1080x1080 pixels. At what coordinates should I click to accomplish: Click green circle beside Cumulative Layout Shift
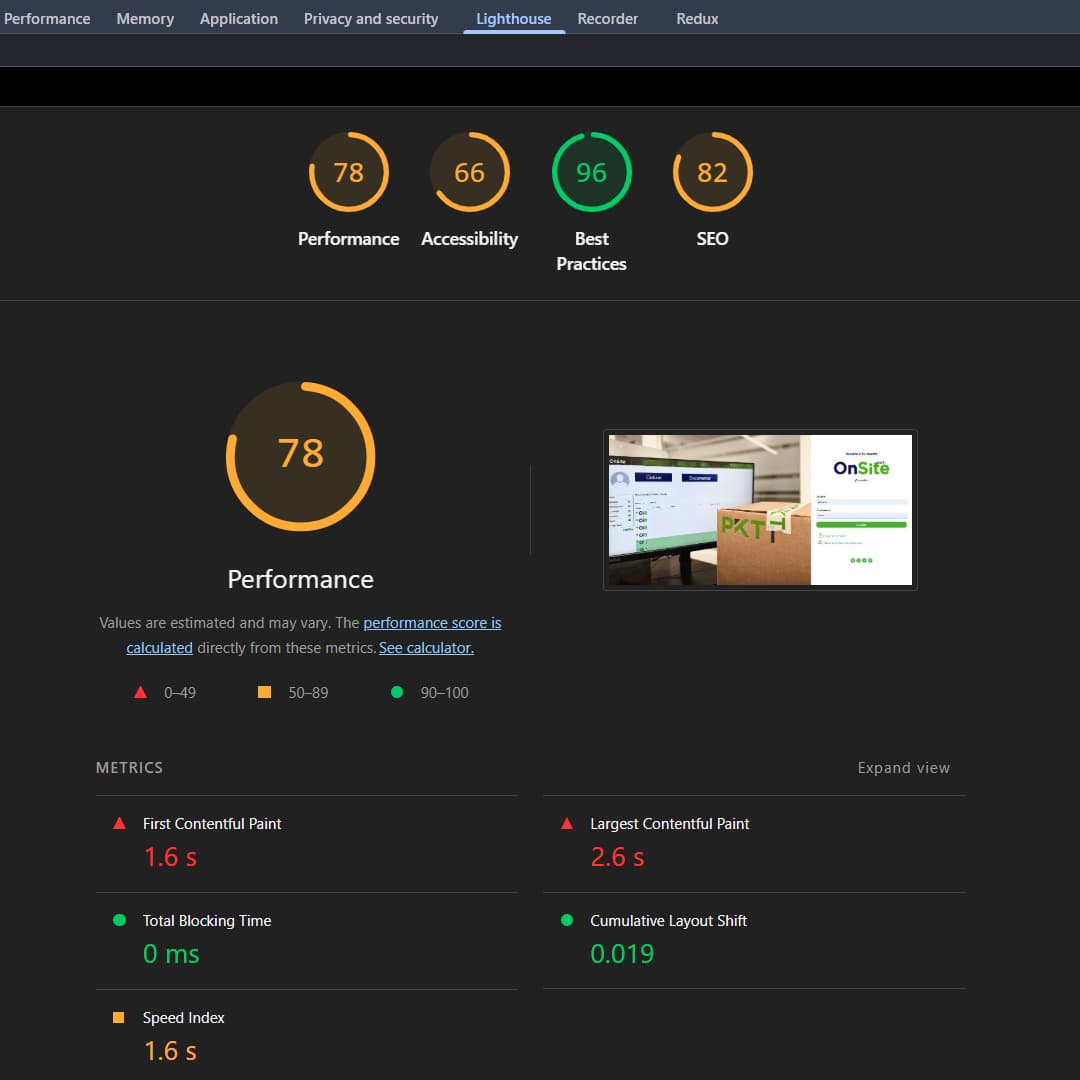(x=567, y=920)
